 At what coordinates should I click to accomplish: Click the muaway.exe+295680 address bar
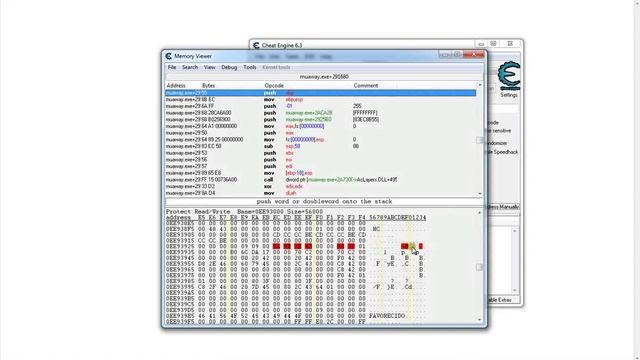pyautogui.click(x=324, y=77)
